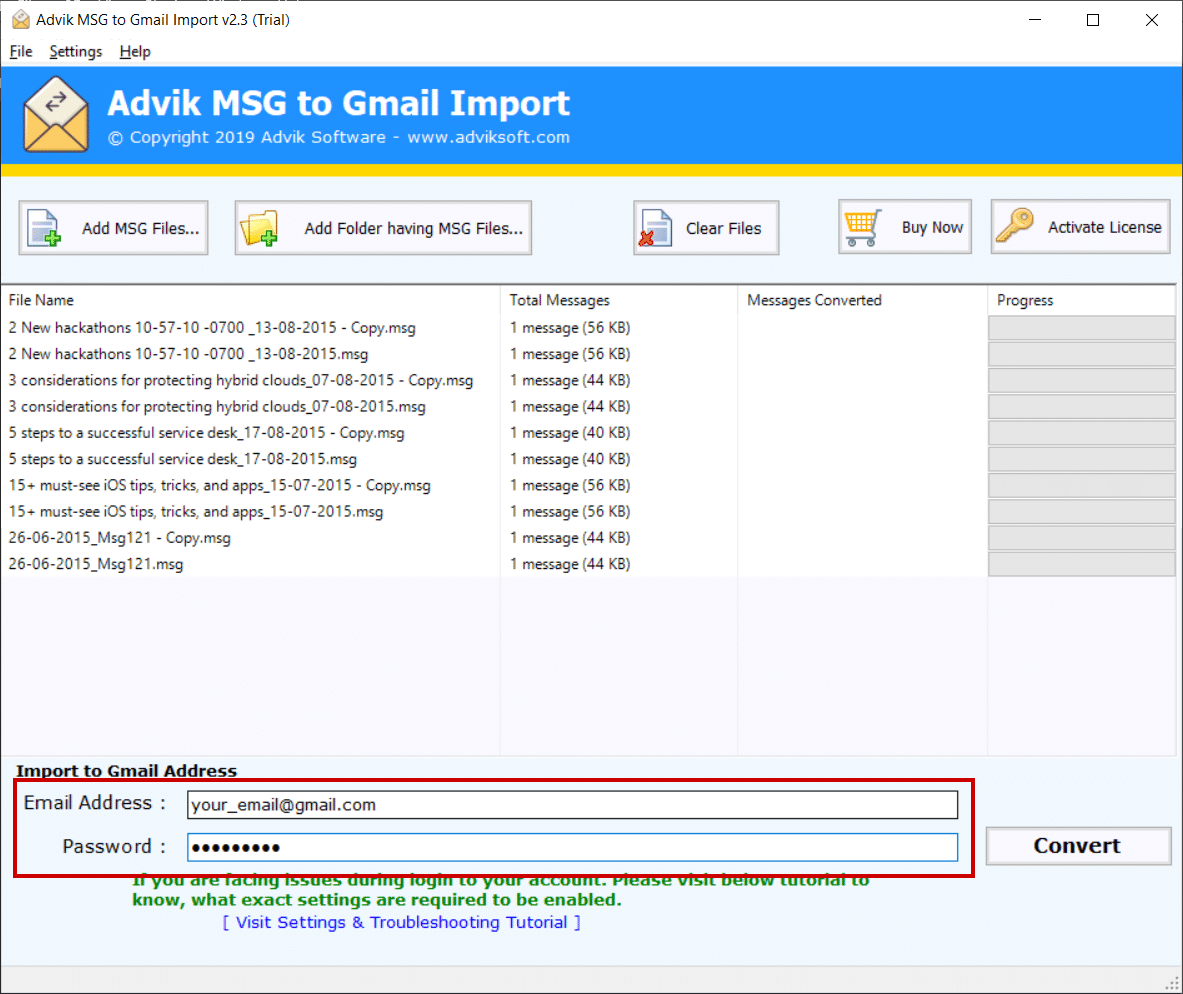Select '5 steps to a successful service desk_17-08-2015.msg'
The image size is (1183, 994).
pyautogui.click(x=183, y=459)
